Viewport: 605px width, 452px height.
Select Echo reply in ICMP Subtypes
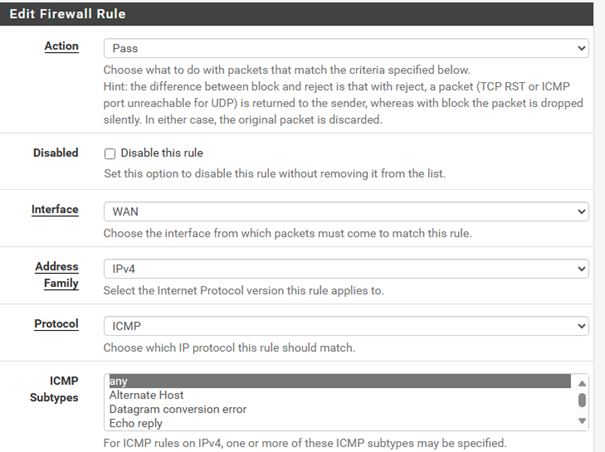pos(339,423)
